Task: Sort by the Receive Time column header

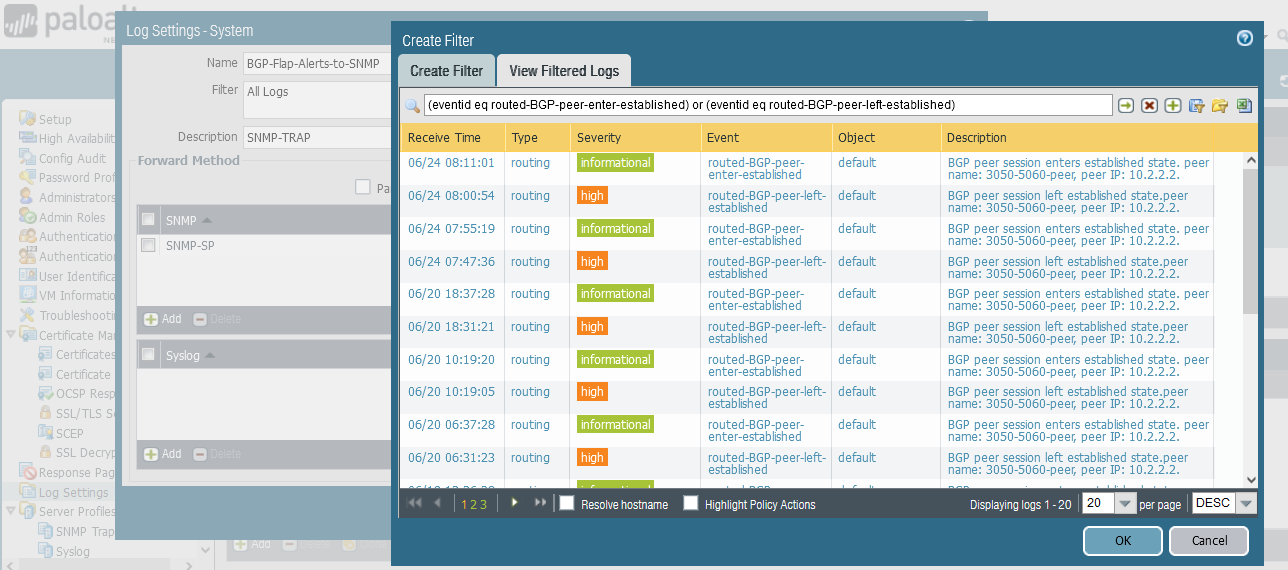Action: 451,138
